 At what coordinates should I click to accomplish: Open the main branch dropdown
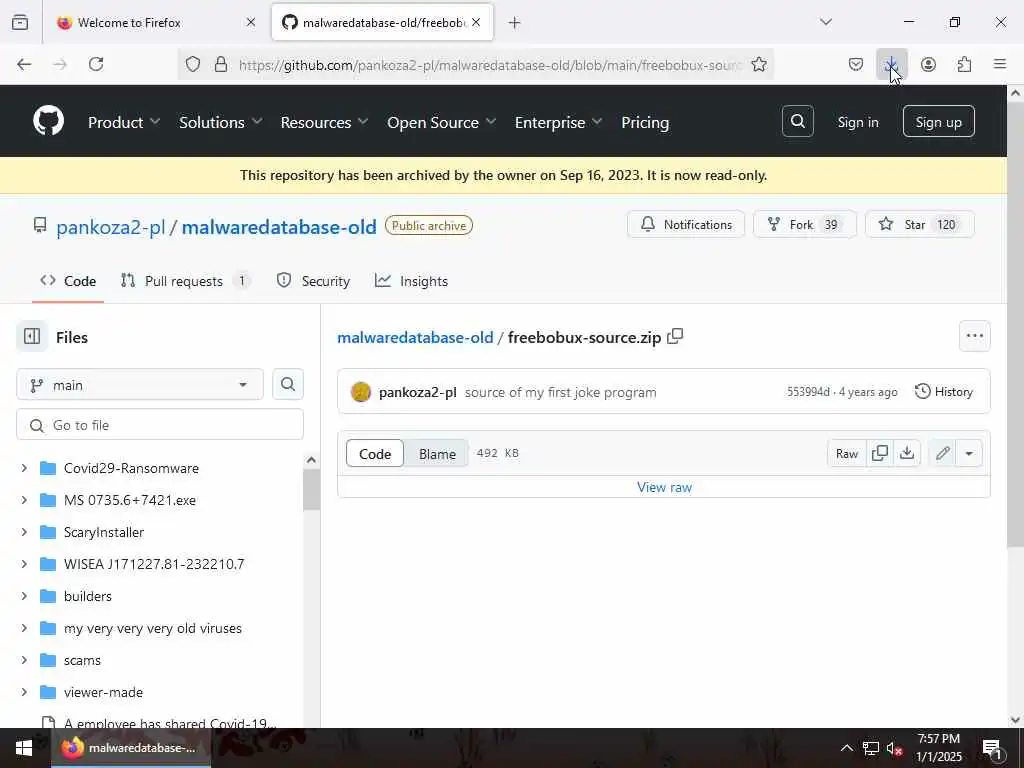(x=140, y=385)
